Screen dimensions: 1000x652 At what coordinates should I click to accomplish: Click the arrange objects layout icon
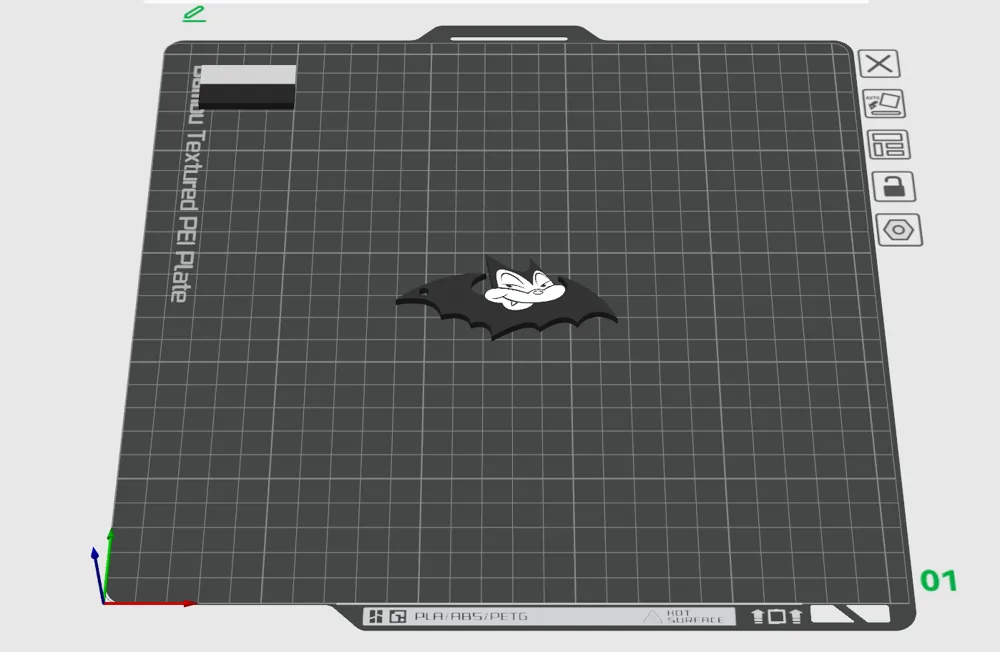click(887, 145)
